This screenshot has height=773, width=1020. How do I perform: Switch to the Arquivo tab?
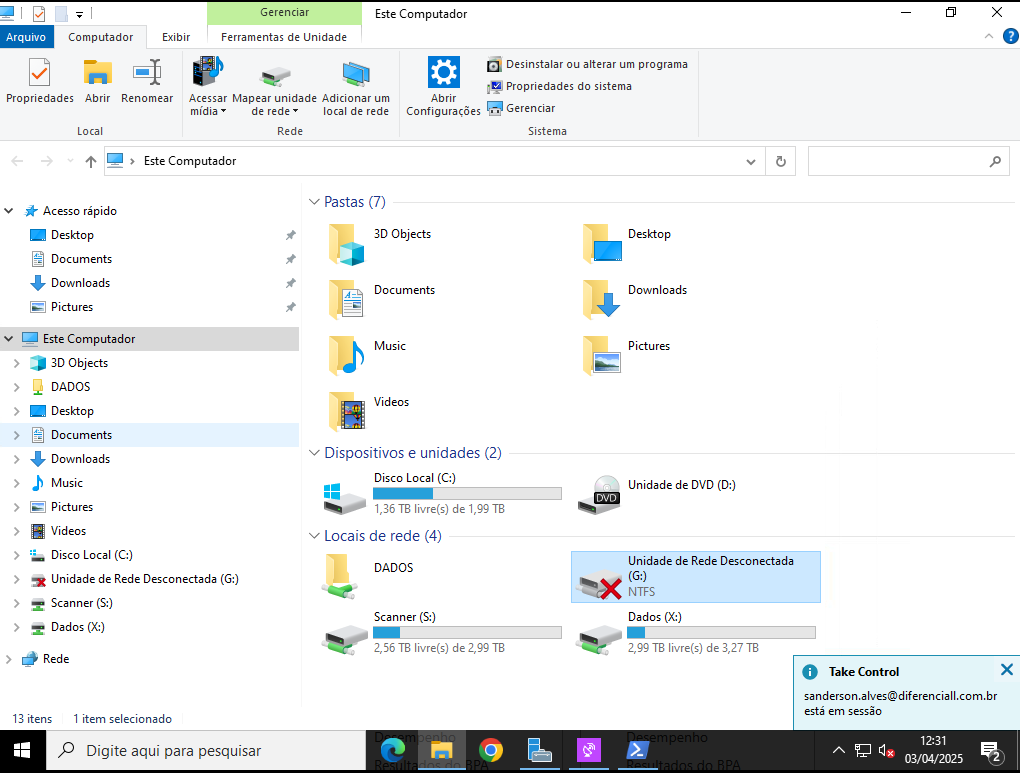point(26,37)
